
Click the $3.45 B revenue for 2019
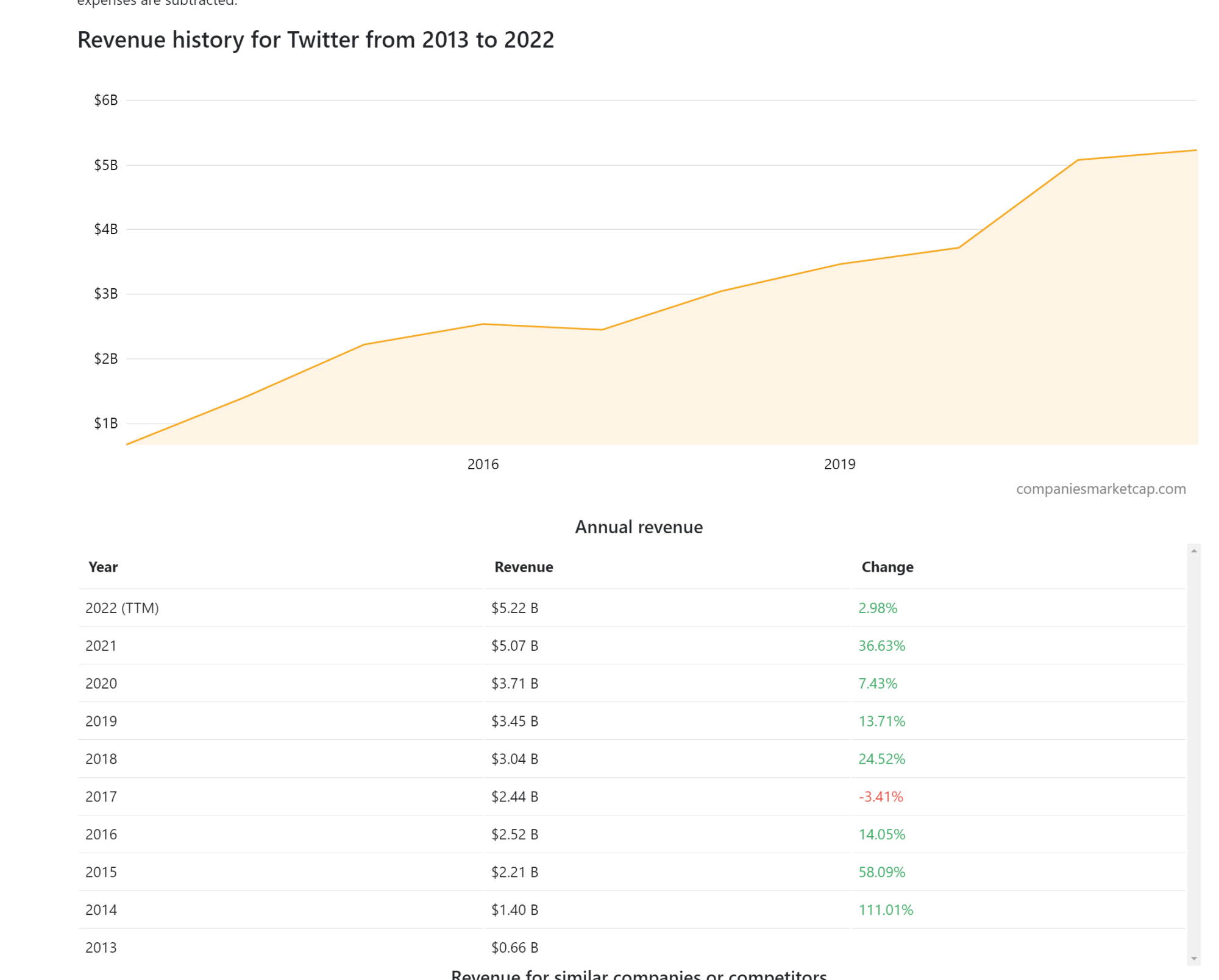(x=514, y=722)
